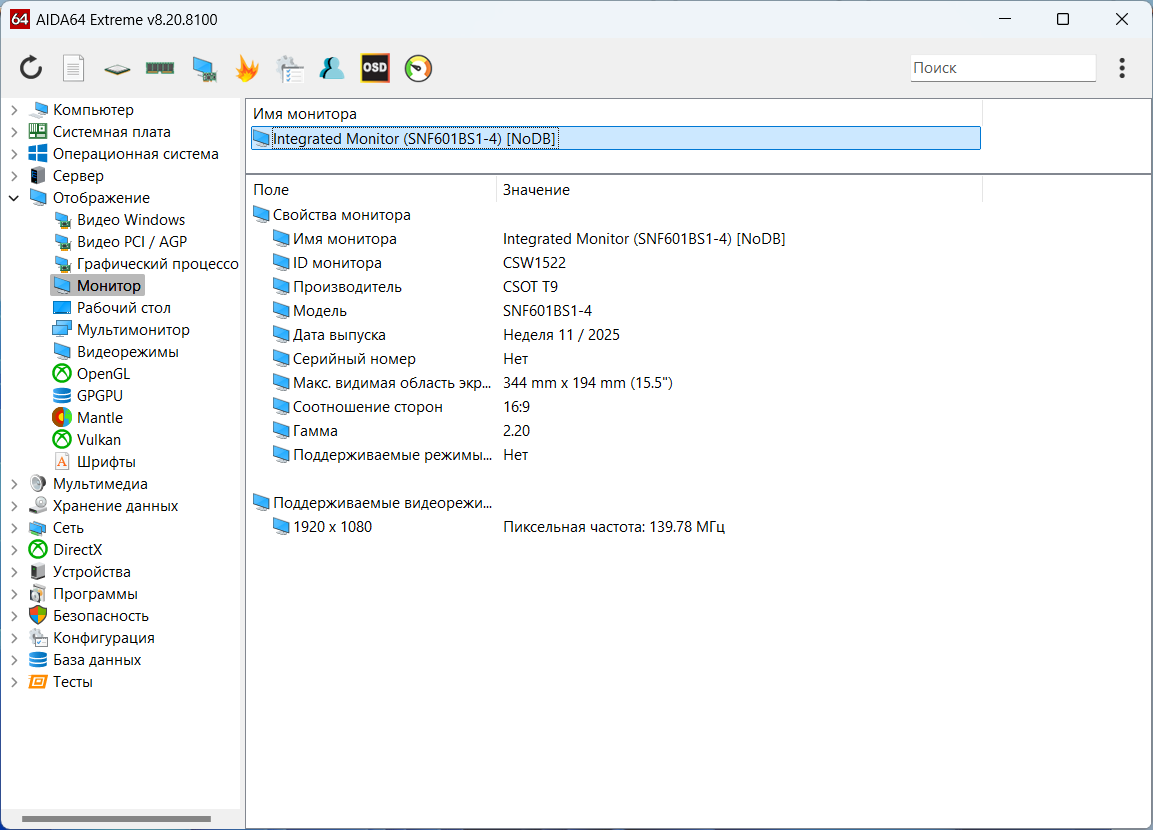
Task: Open the Vulkan tree item
Action: click(x=98, y=440)
